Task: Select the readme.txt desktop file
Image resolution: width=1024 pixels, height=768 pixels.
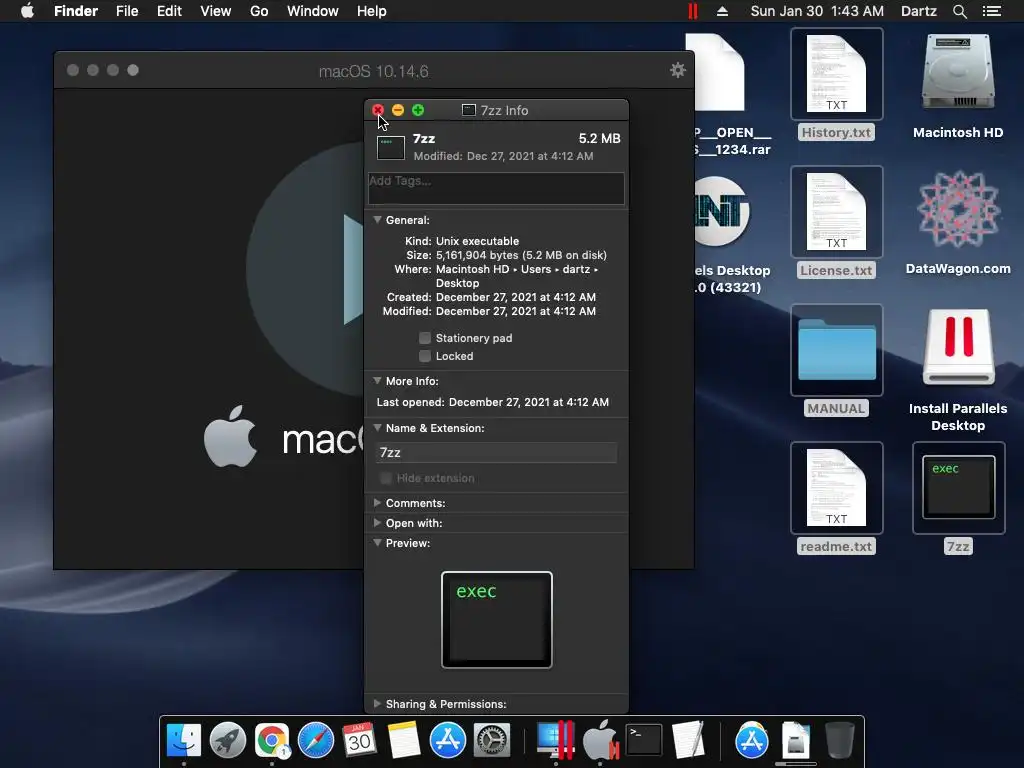Action: 837,499
